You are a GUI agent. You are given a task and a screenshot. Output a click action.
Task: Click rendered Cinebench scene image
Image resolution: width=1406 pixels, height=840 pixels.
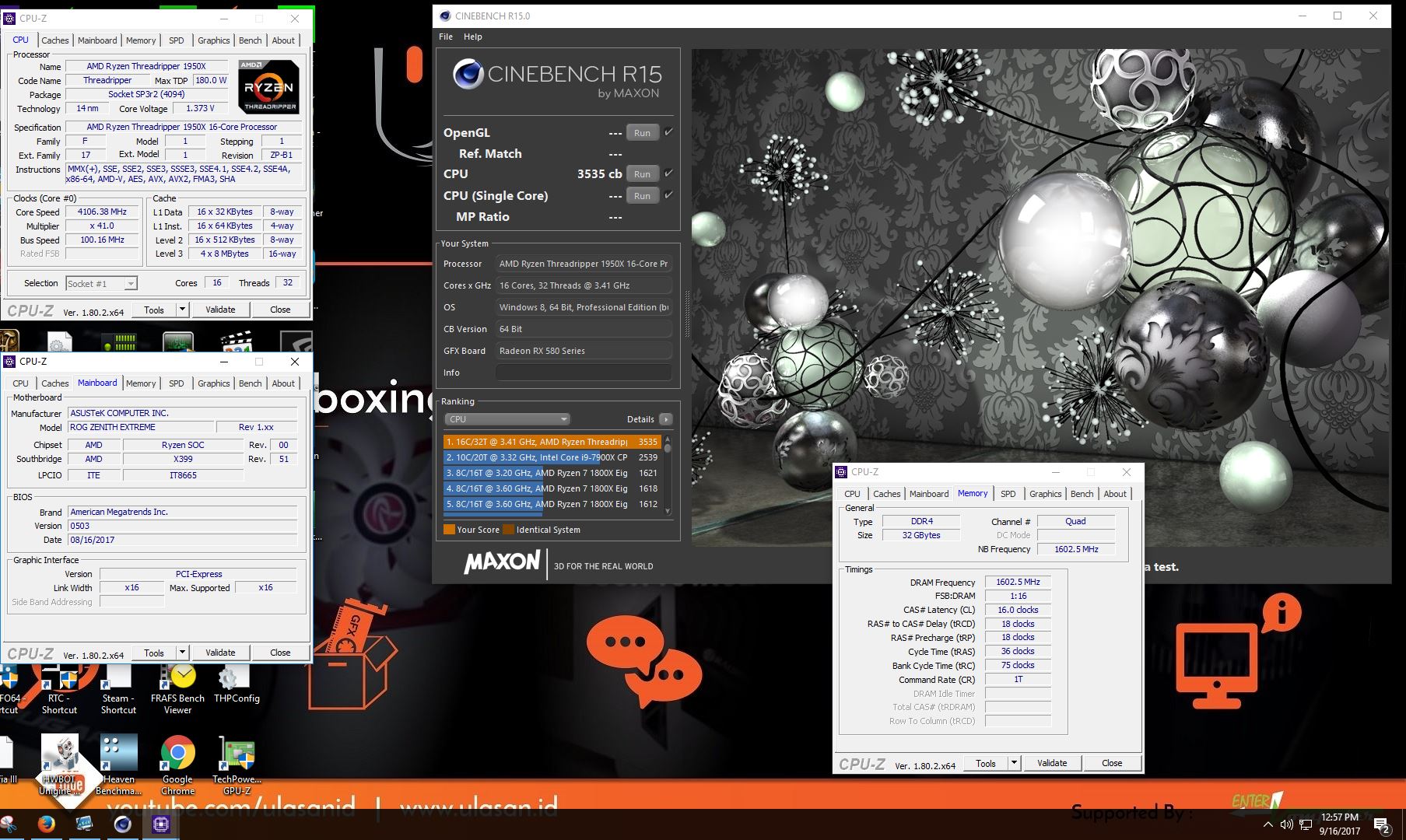pos(1040,298)
